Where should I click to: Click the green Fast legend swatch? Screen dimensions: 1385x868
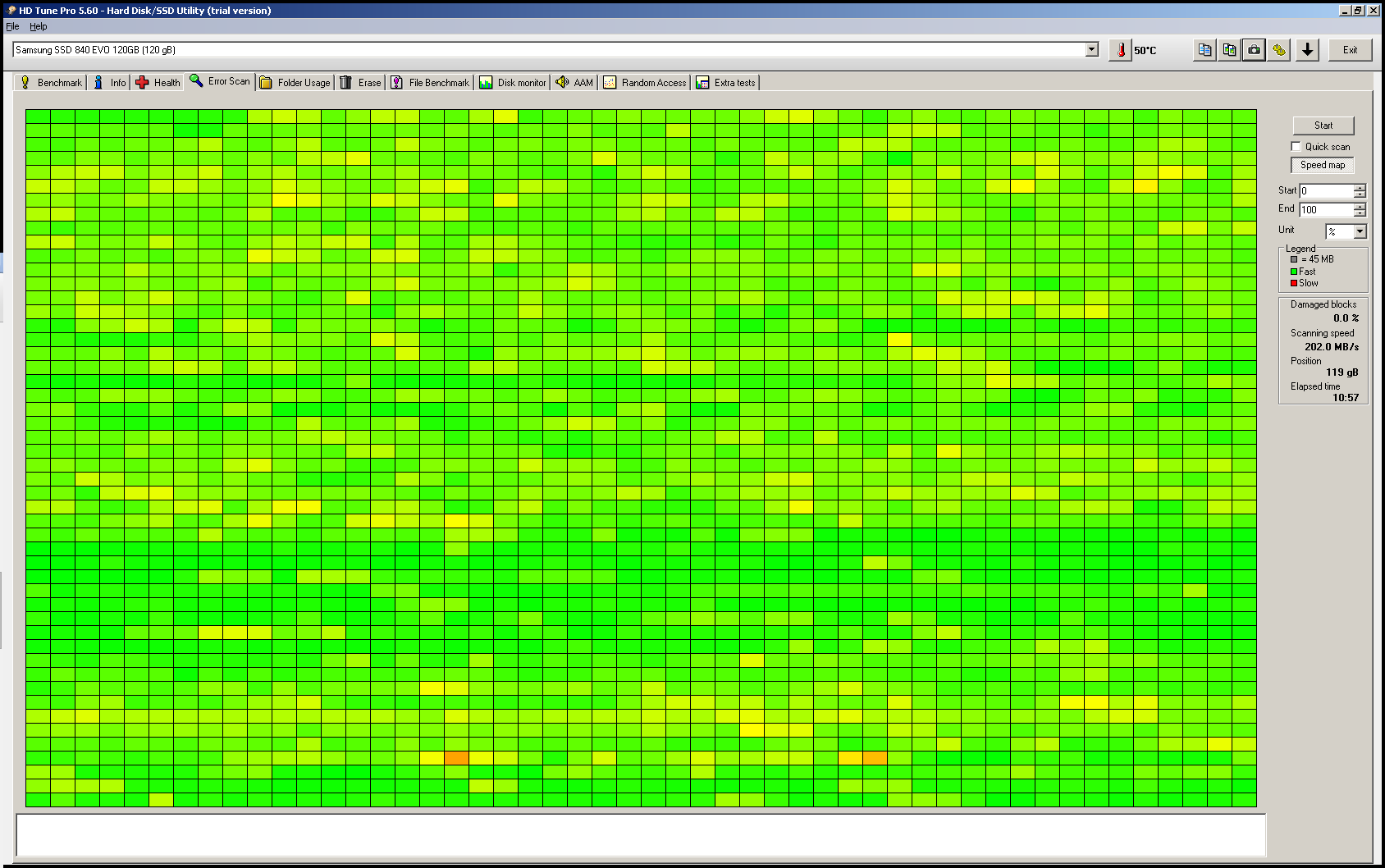pyautogui.click(x=1294, y=272)
